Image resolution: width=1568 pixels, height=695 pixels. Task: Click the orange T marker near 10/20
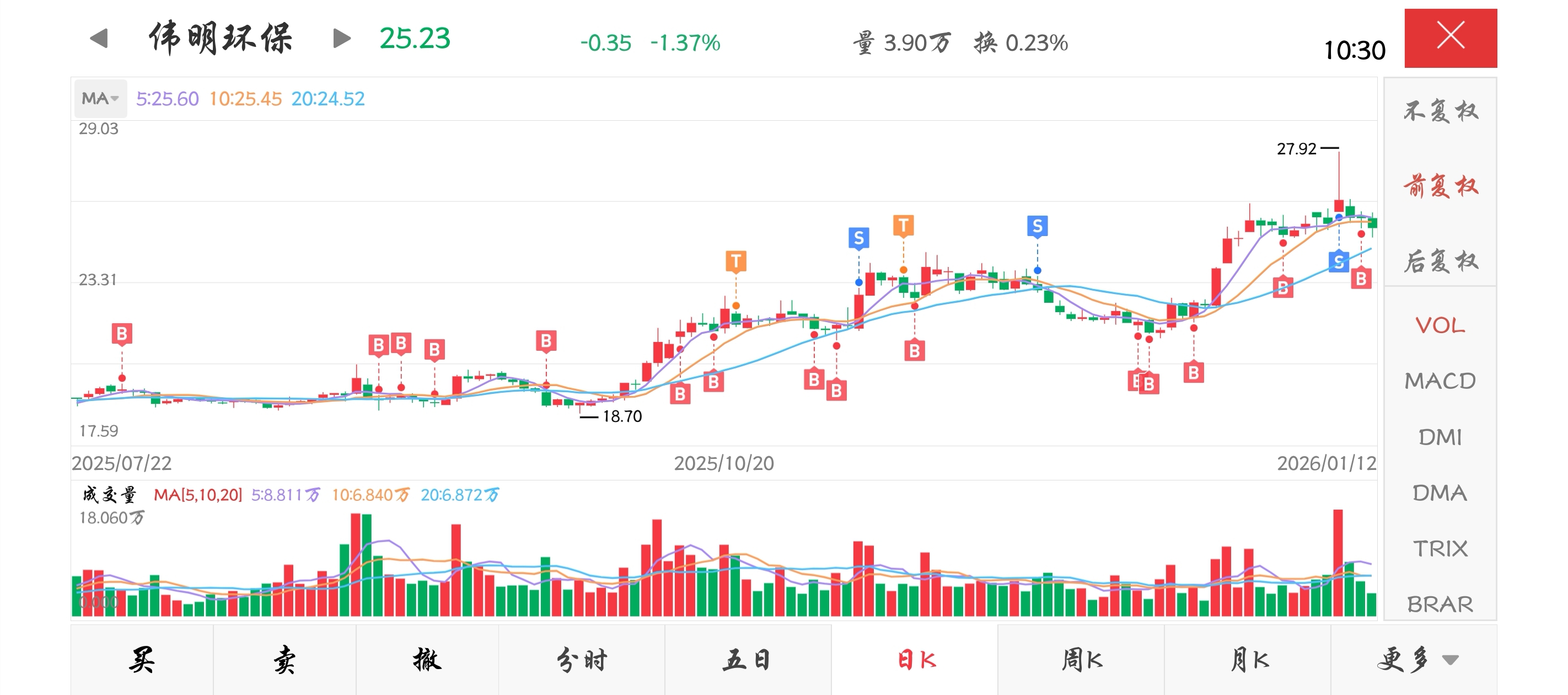tap(736, 261)
